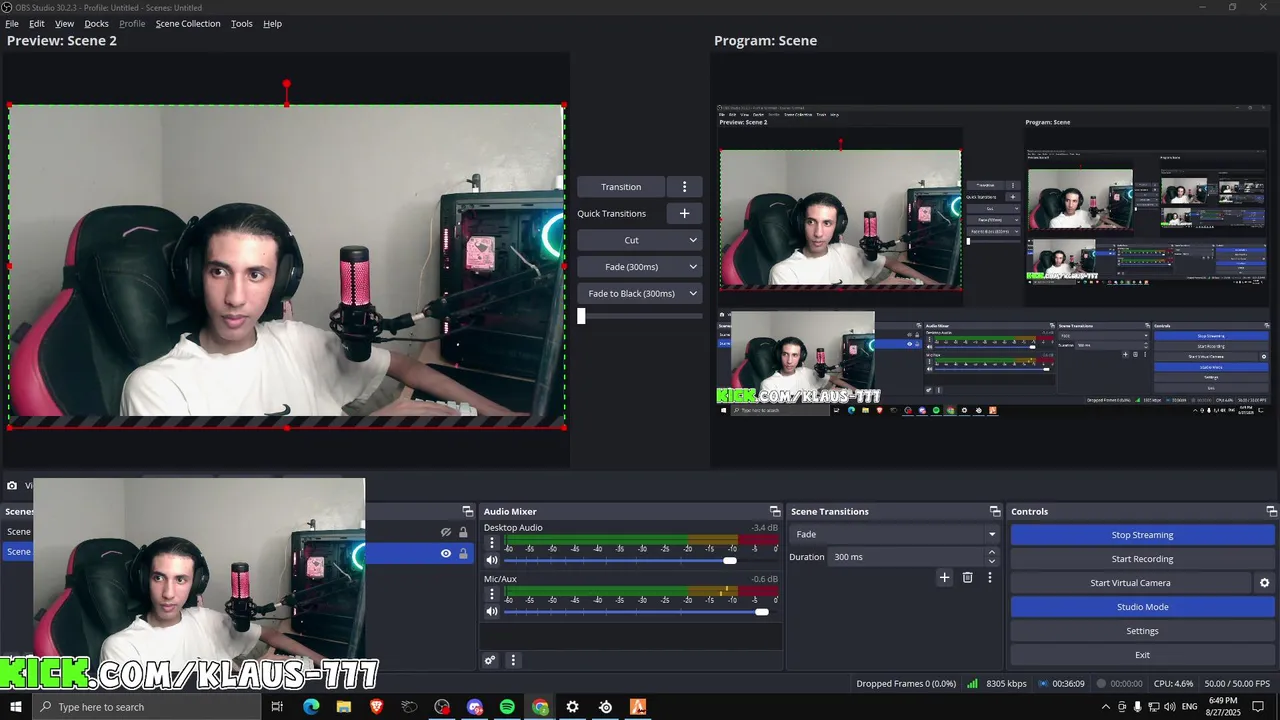1280x720 pixels.
Task: Adjust Mic/Aux volume slider
Action: coord(762,611)
